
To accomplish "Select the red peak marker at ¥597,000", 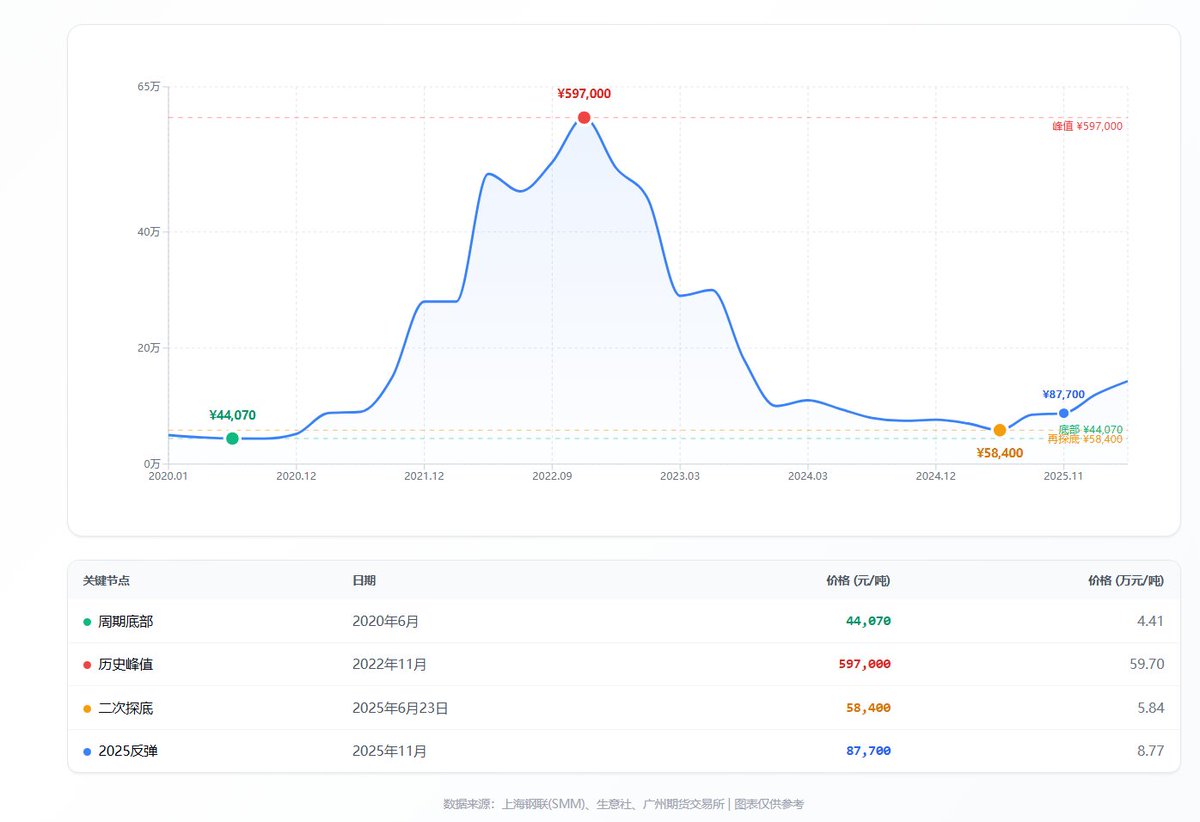I will point(585,117).
